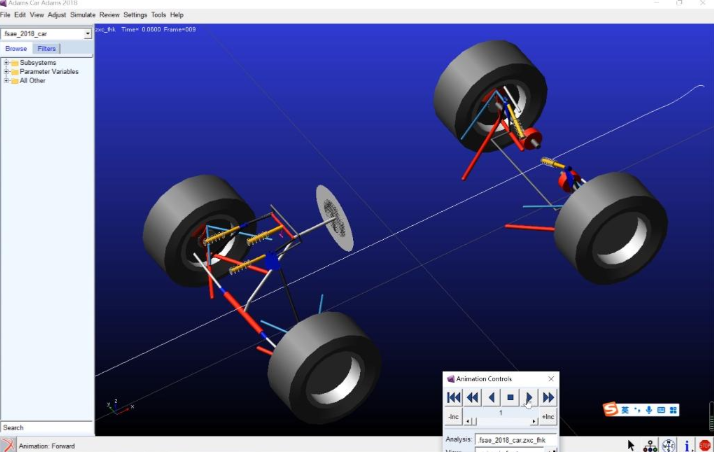This screenshot has height=452, width=714.
Task: Click the fast-forward animation button
Action: 548,397
